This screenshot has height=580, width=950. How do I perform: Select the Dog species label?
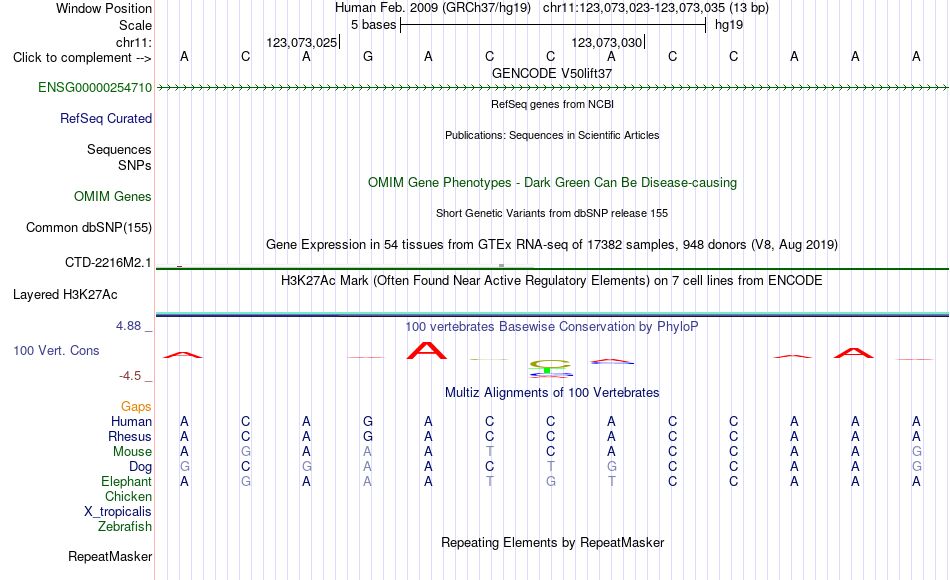[140, 467]
